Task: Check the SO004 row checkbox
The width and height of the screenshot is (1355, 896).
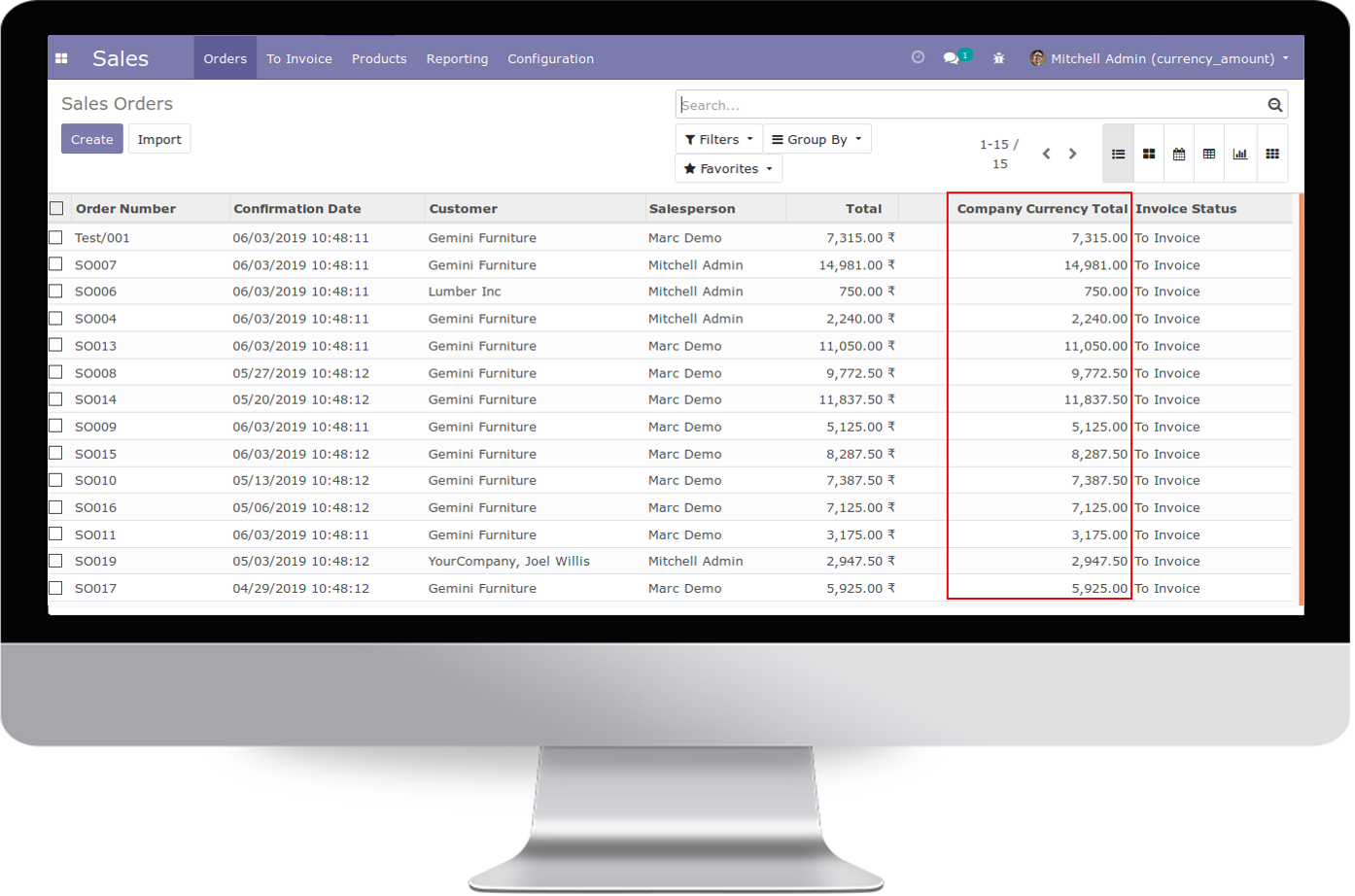Action: click(55, 318)
